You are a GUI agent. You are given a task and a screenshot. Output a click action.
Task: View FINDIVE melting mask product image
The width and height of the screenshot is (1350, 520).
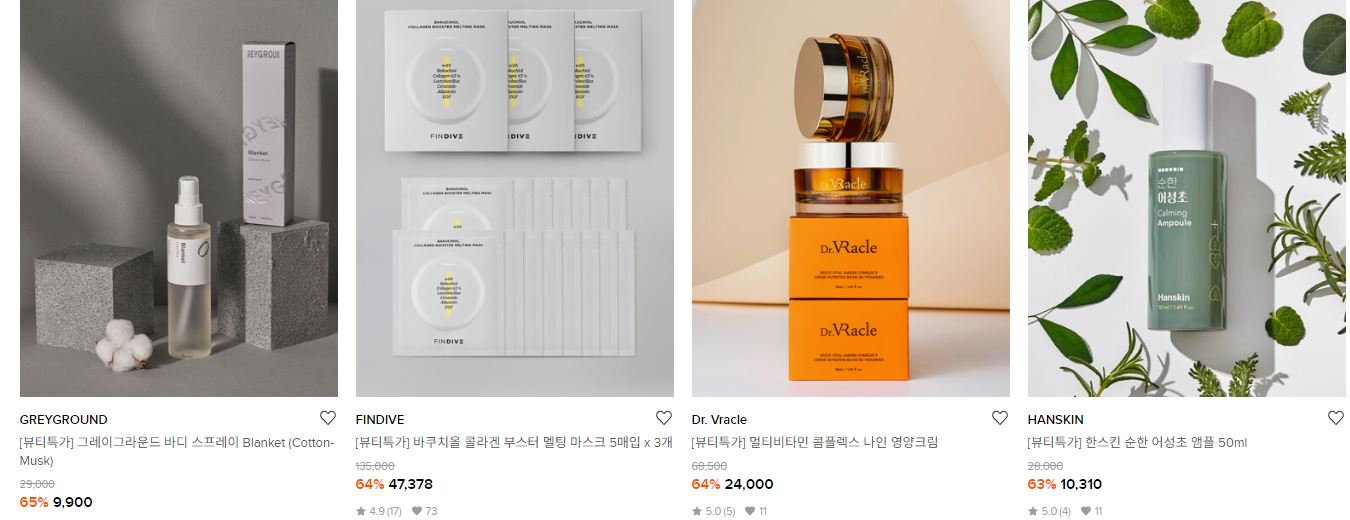click(515, 198)
